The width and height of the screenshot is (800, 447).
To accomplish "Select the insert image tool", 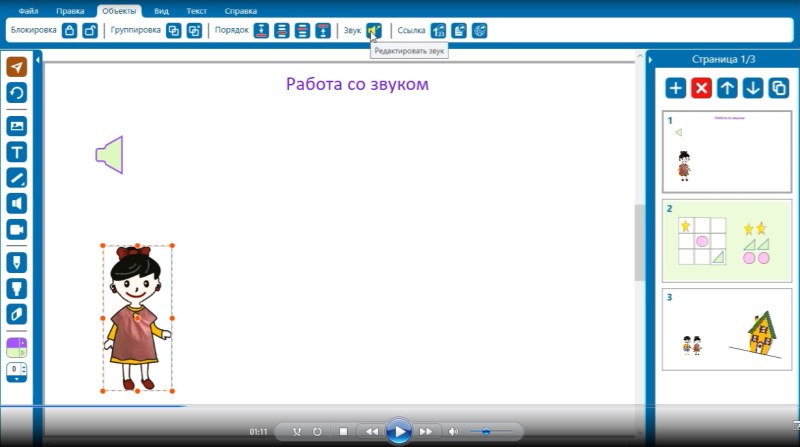I will 17,126.
